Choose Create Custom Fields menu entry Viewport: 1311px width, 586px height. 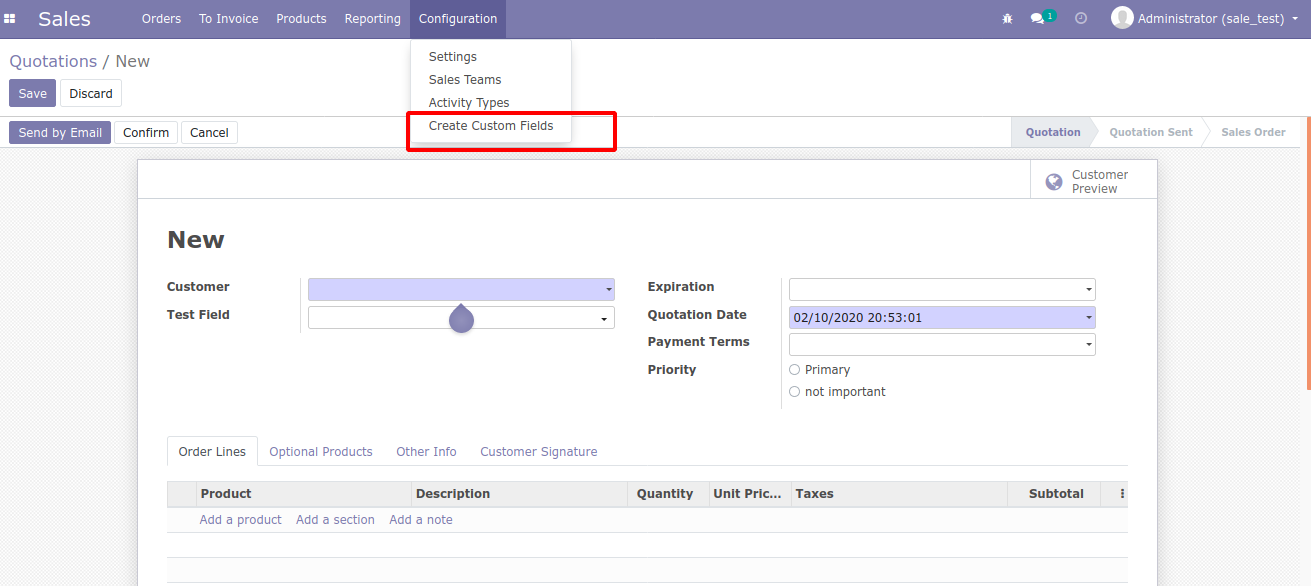491,126
